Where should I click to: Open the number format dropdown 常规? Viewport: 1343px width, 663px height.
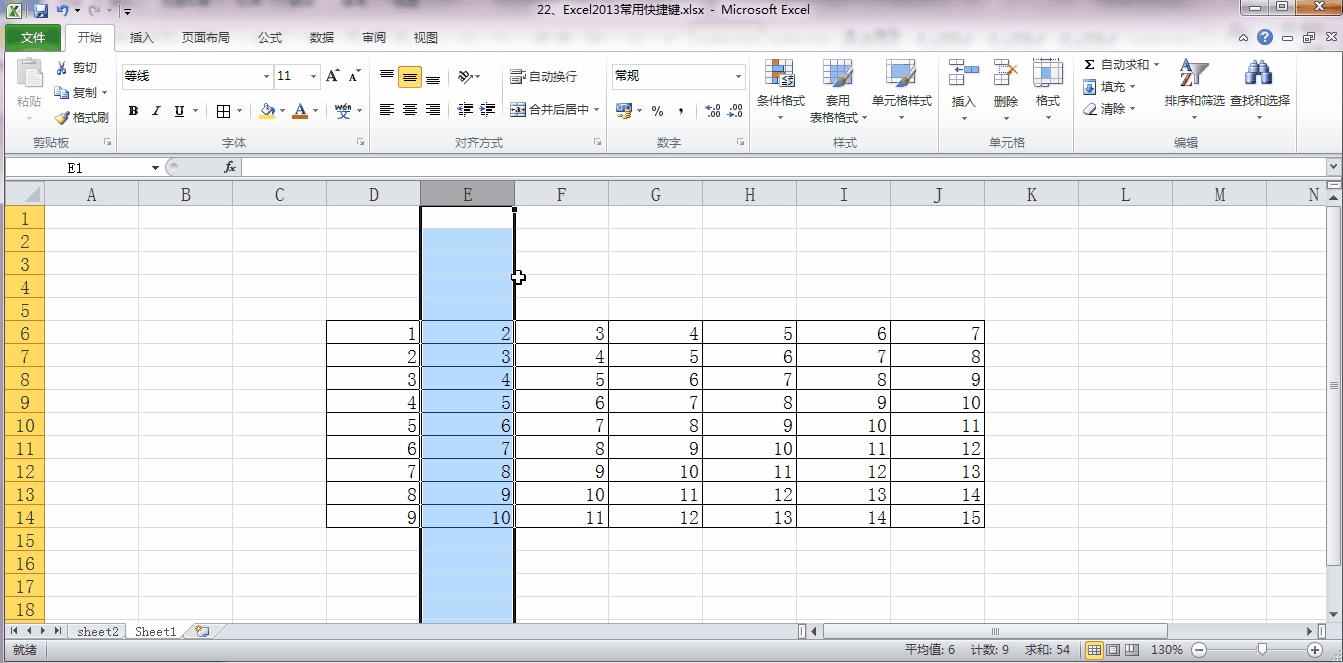tap(739, 77)
